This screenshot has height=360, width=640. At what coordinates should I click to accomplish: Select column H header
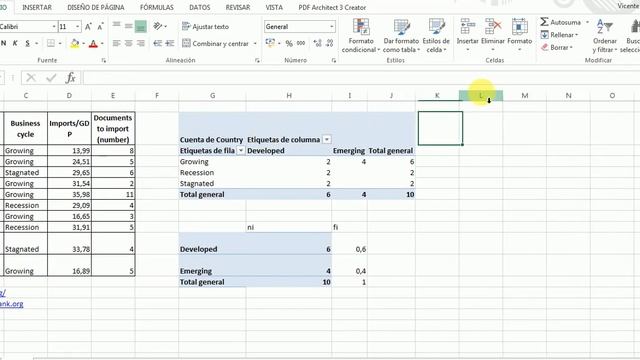(x=289, y=96)
